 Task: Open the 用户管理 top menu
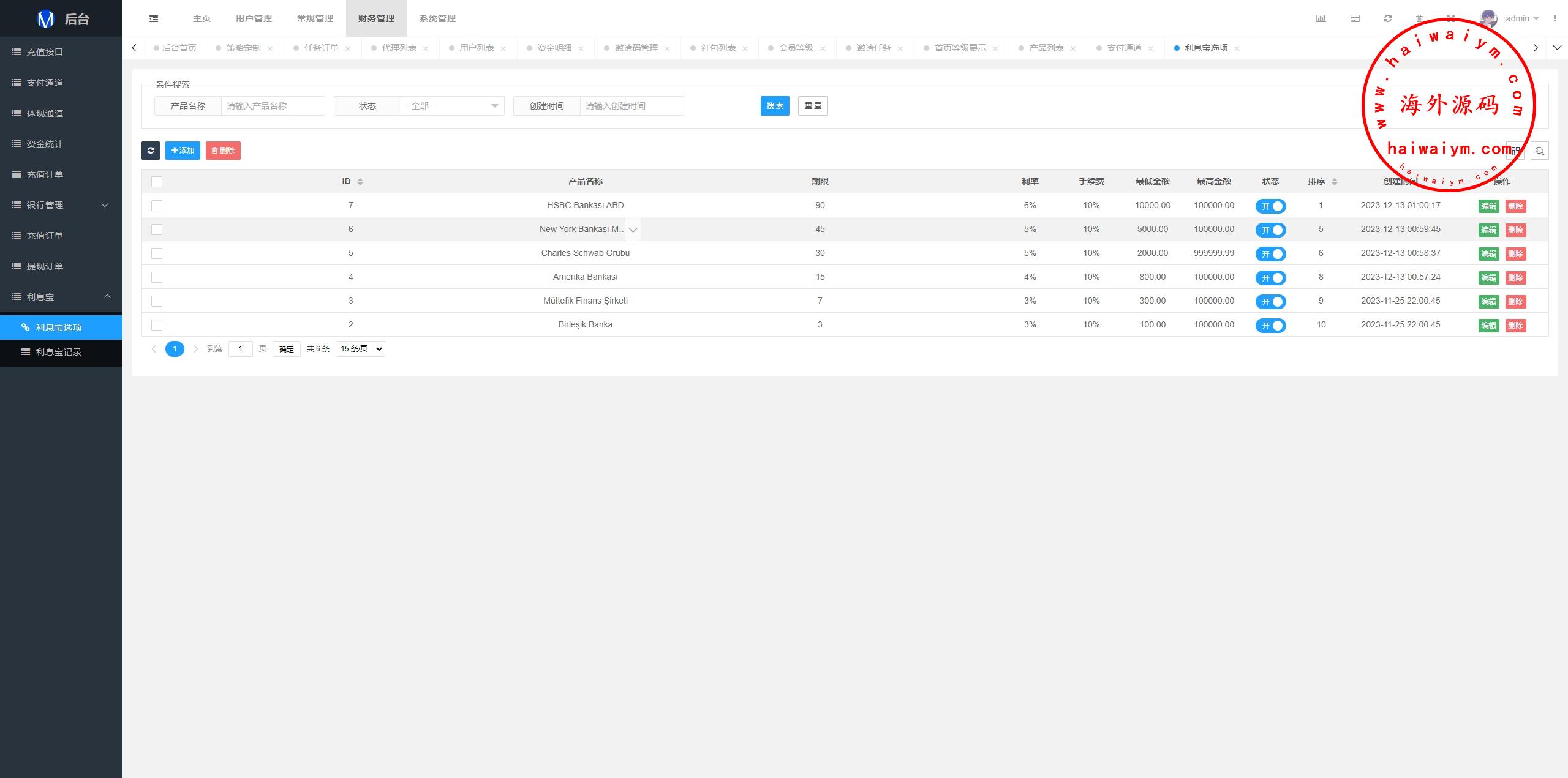click(254, 18)
